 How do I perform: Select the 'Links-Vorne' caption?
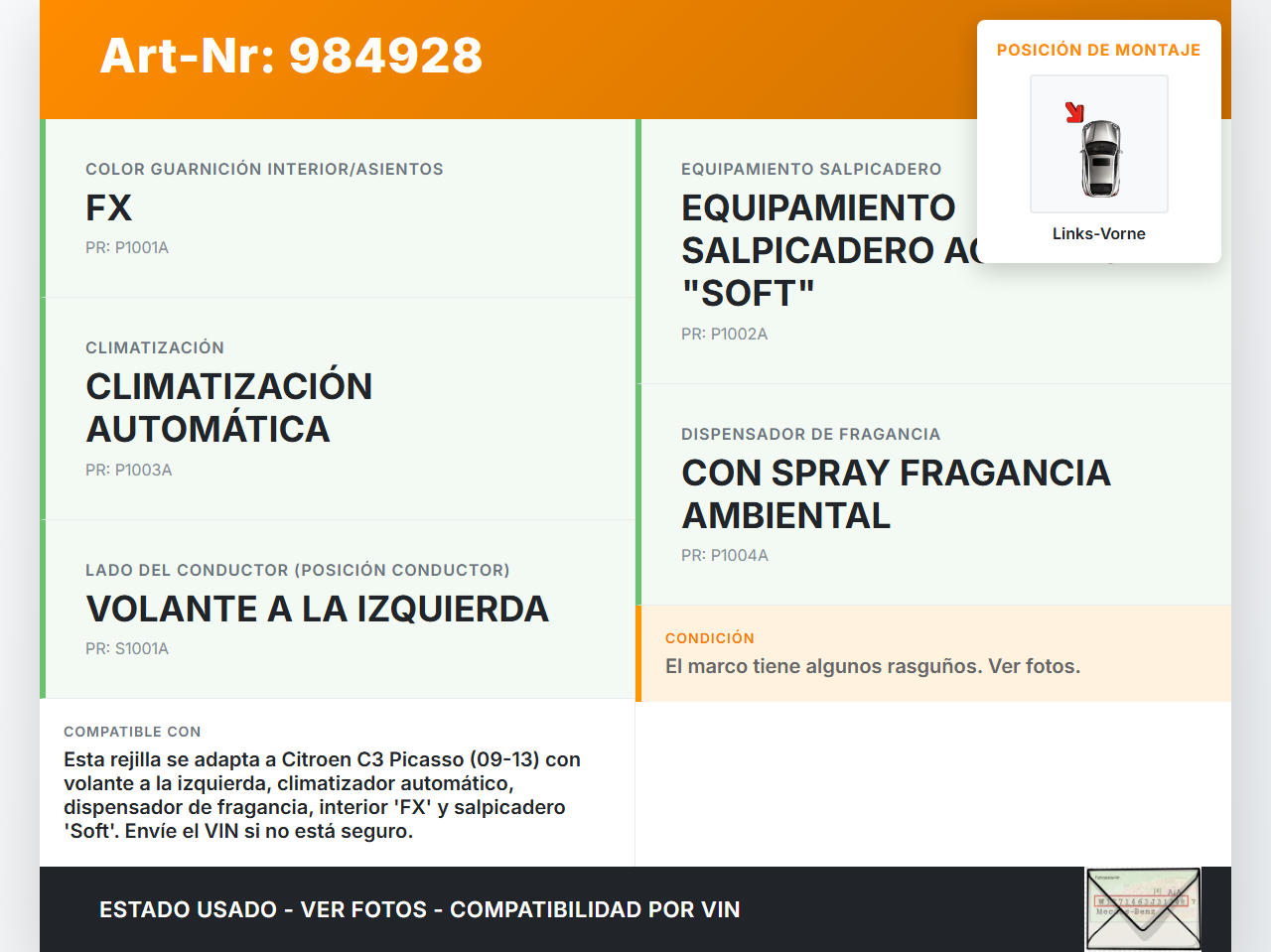point(1099,233)
